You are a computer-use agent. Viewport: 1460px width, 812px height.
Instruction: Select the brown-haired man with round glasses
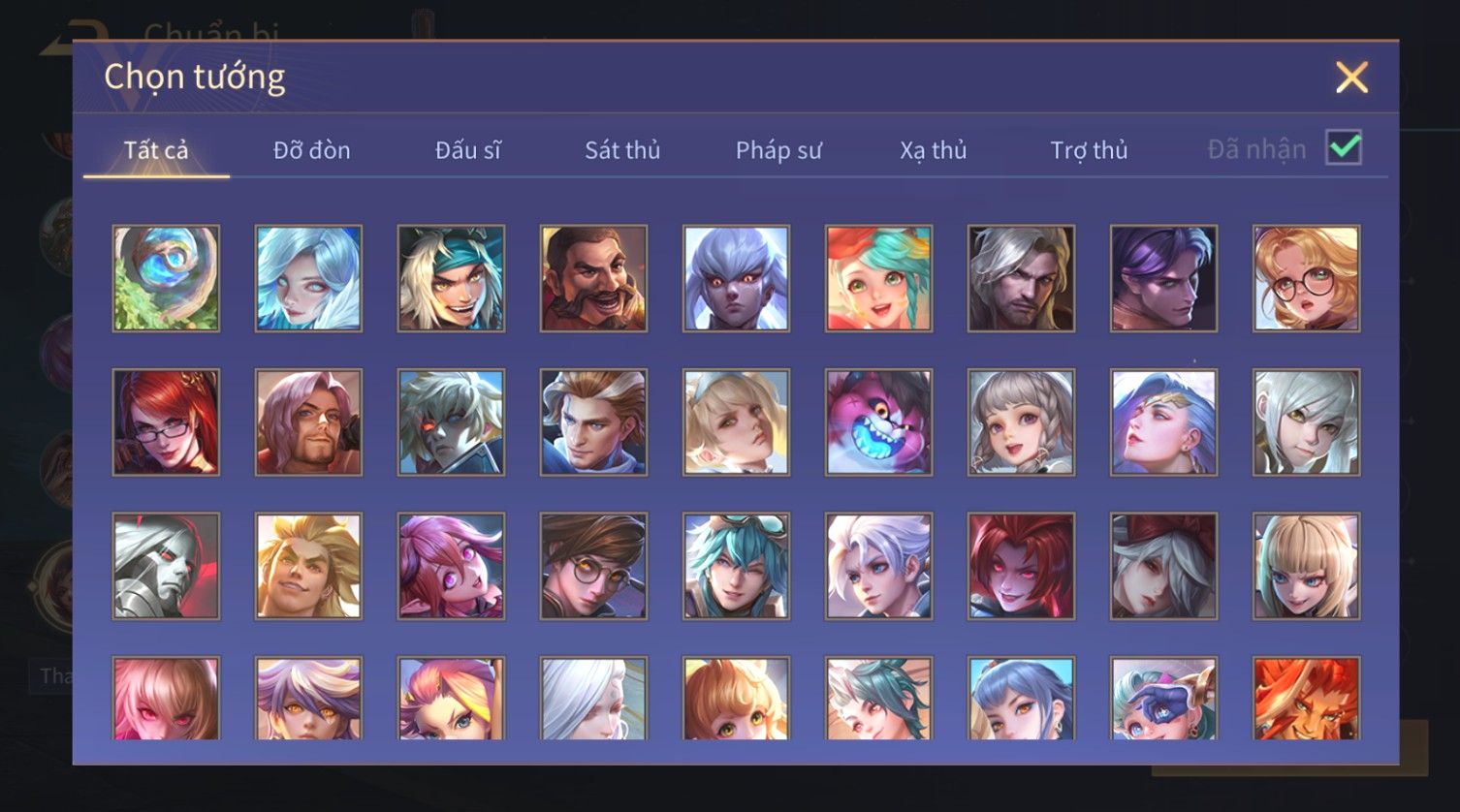593,566
